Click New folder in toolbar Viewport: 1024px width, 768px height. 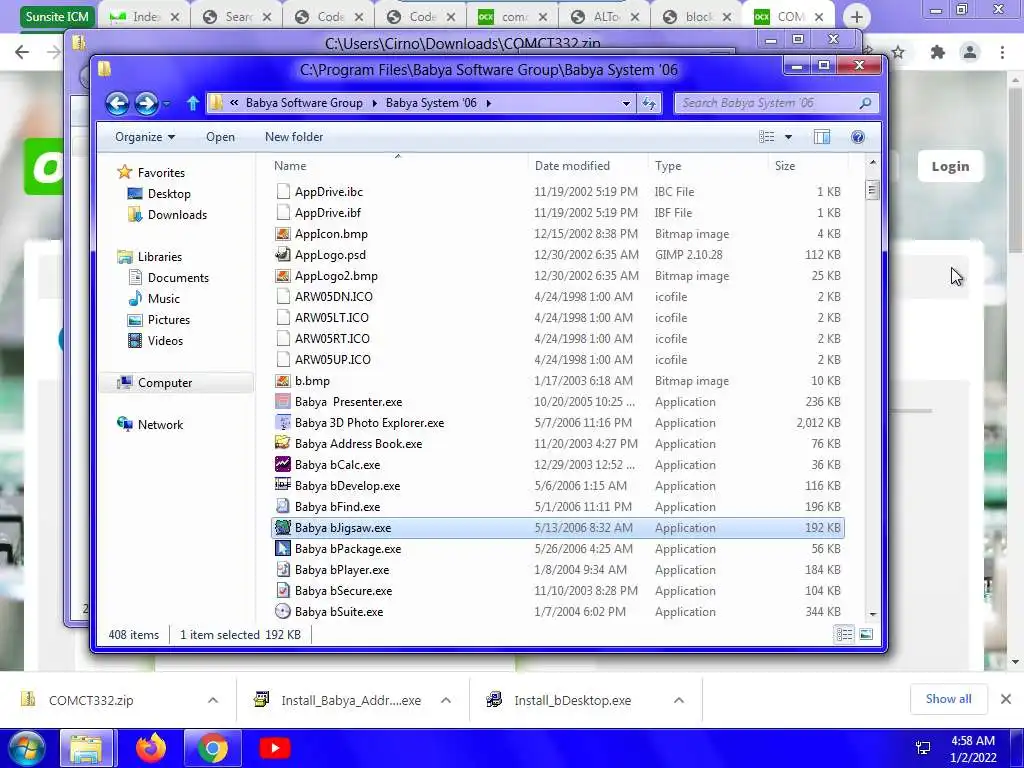[294, 136]
